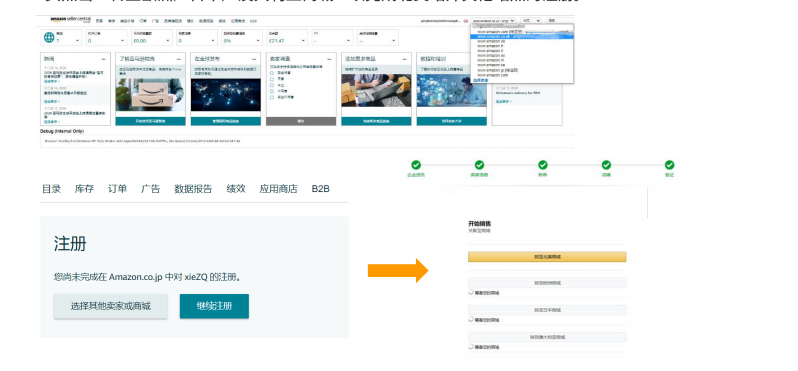
Task: Collapse the 在全球发布 card
Action: pyautogui.click(x=254, y=59)
